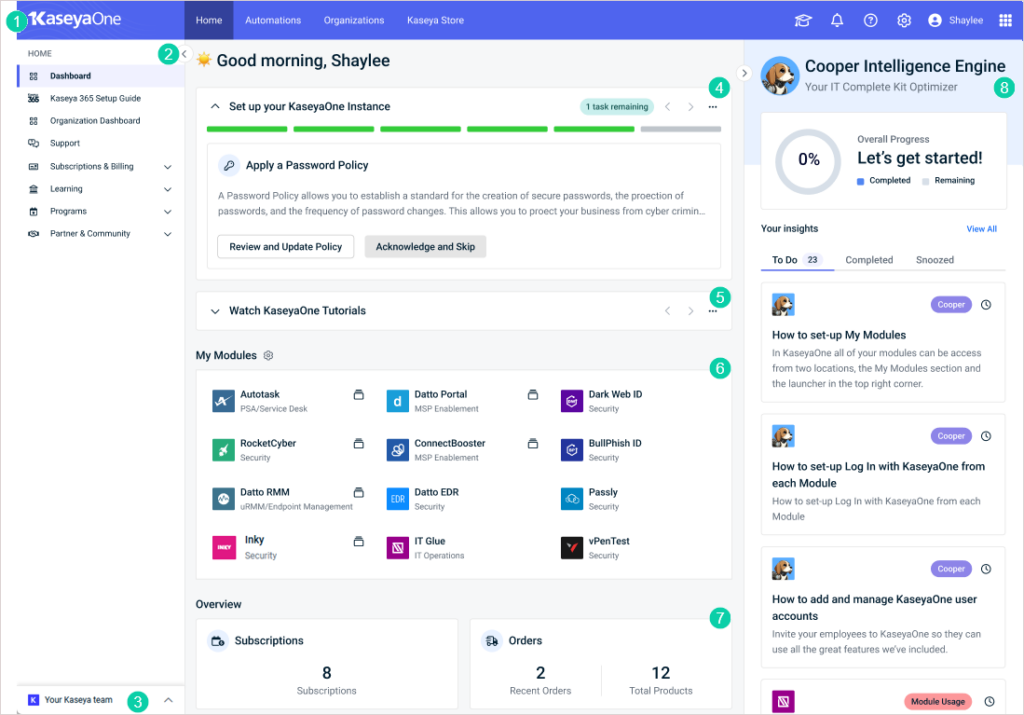The height and width of the screenshot is (715, 1024).
Task: Collapse the Set up your KaseyaOne Instance section
Action: pos(215,106)
